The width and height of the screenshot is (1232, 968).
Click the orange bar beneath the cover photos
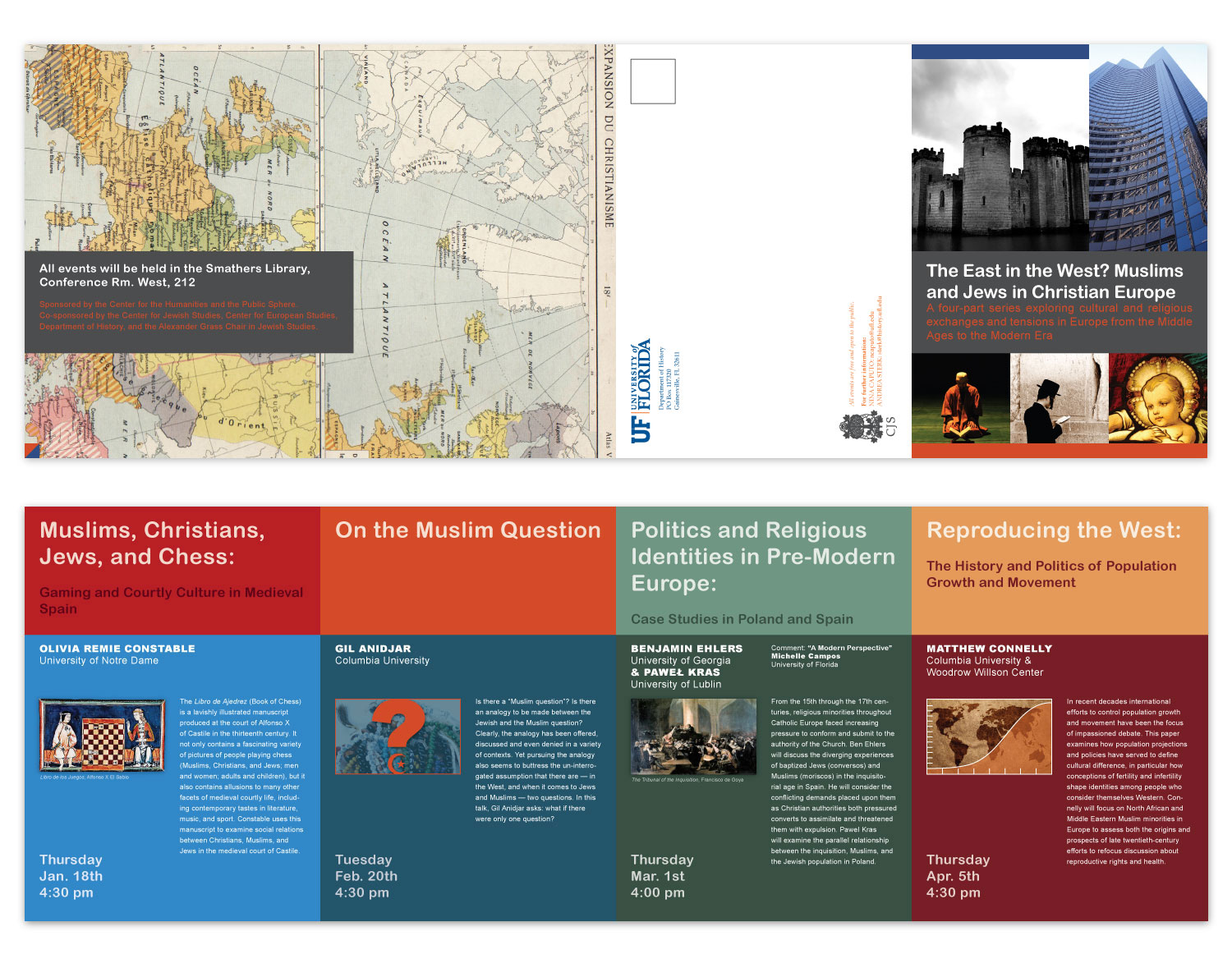point(1059,451)
